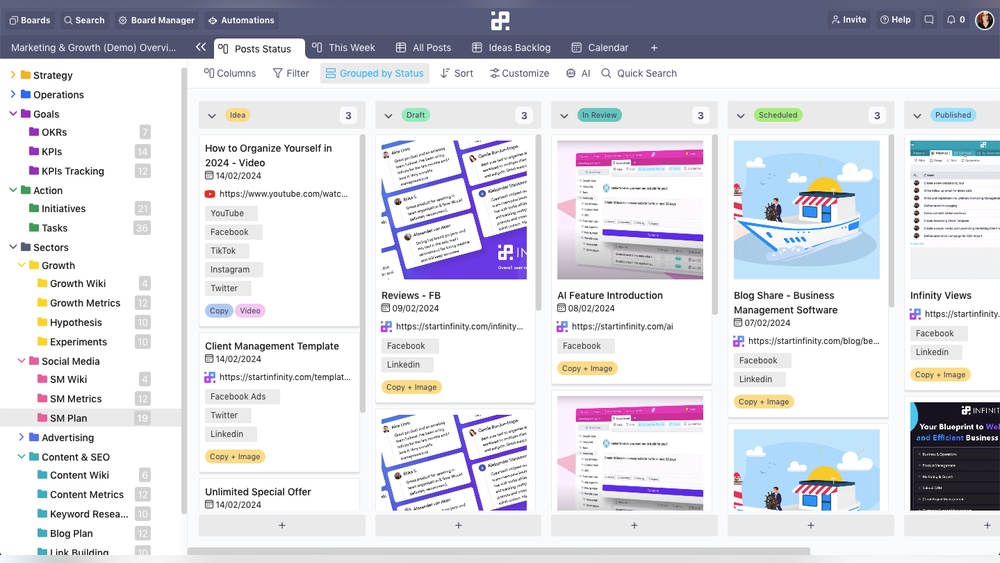Screen dimensions: 1000x563
Task: Open the Customize options
Action: tap(519, 73)
